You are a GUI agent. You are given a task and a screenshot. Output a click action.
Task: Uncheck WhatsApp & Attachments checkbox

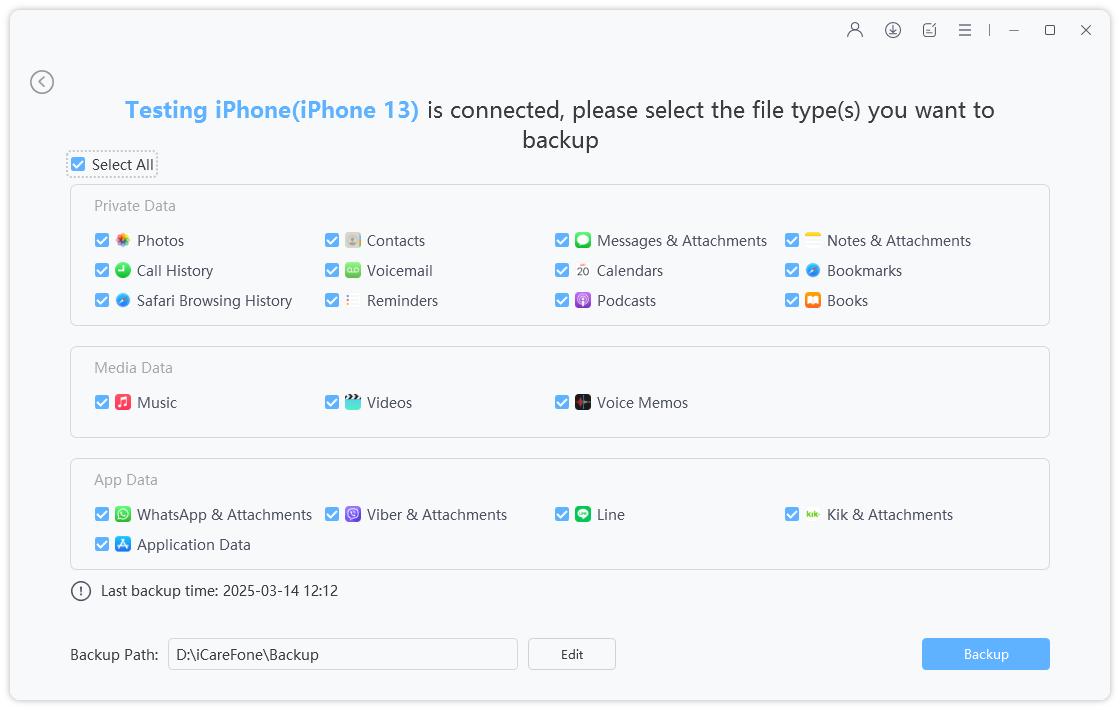point(102,514)
